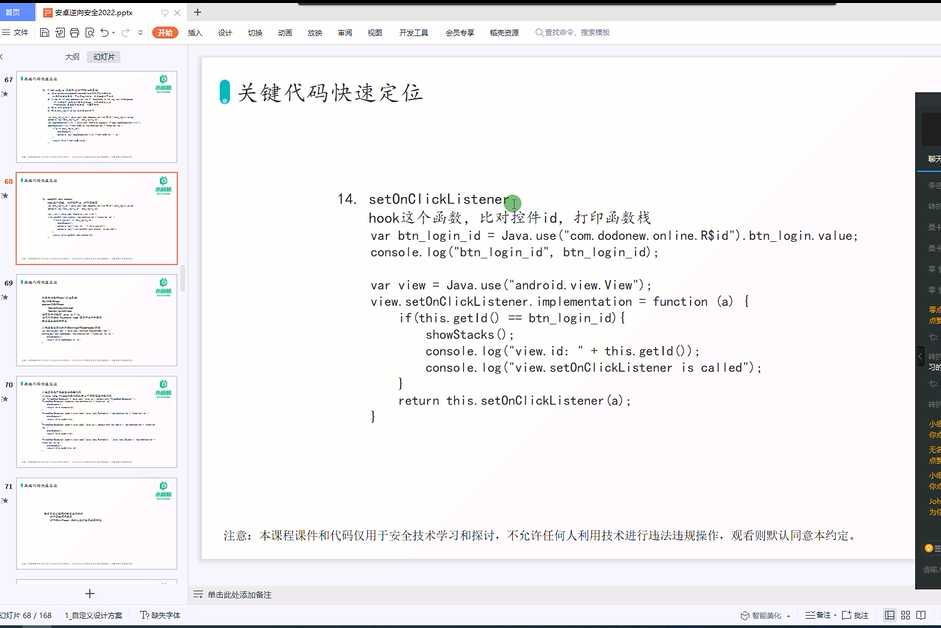The width and height of the screenshot is (941, 628).
Task: Click the slide title 关键代码快速定位
Action: (x=330, y=92)
